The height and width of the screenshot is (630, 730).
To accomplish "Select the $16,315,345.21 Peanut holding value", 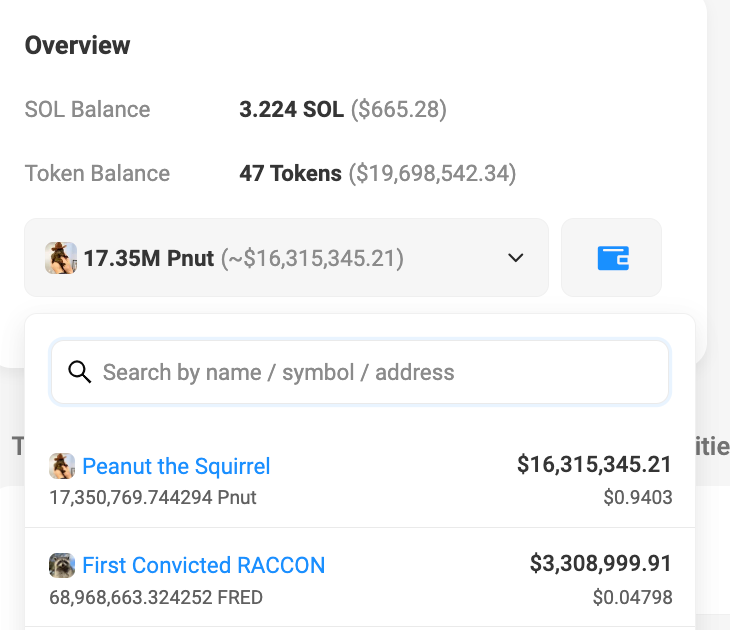I will point(594,464).
